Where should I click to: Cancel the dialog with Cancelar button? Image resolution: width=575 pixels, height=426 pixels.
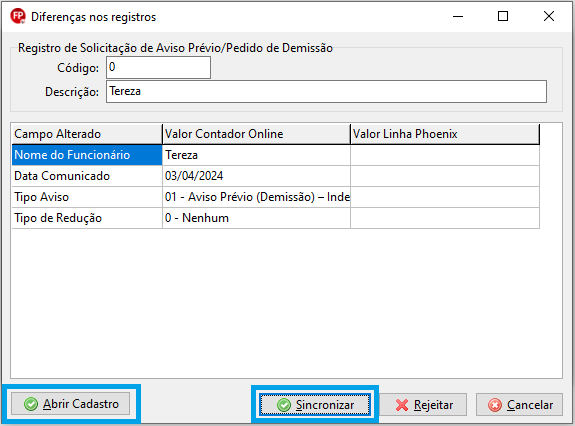(519, 405)
